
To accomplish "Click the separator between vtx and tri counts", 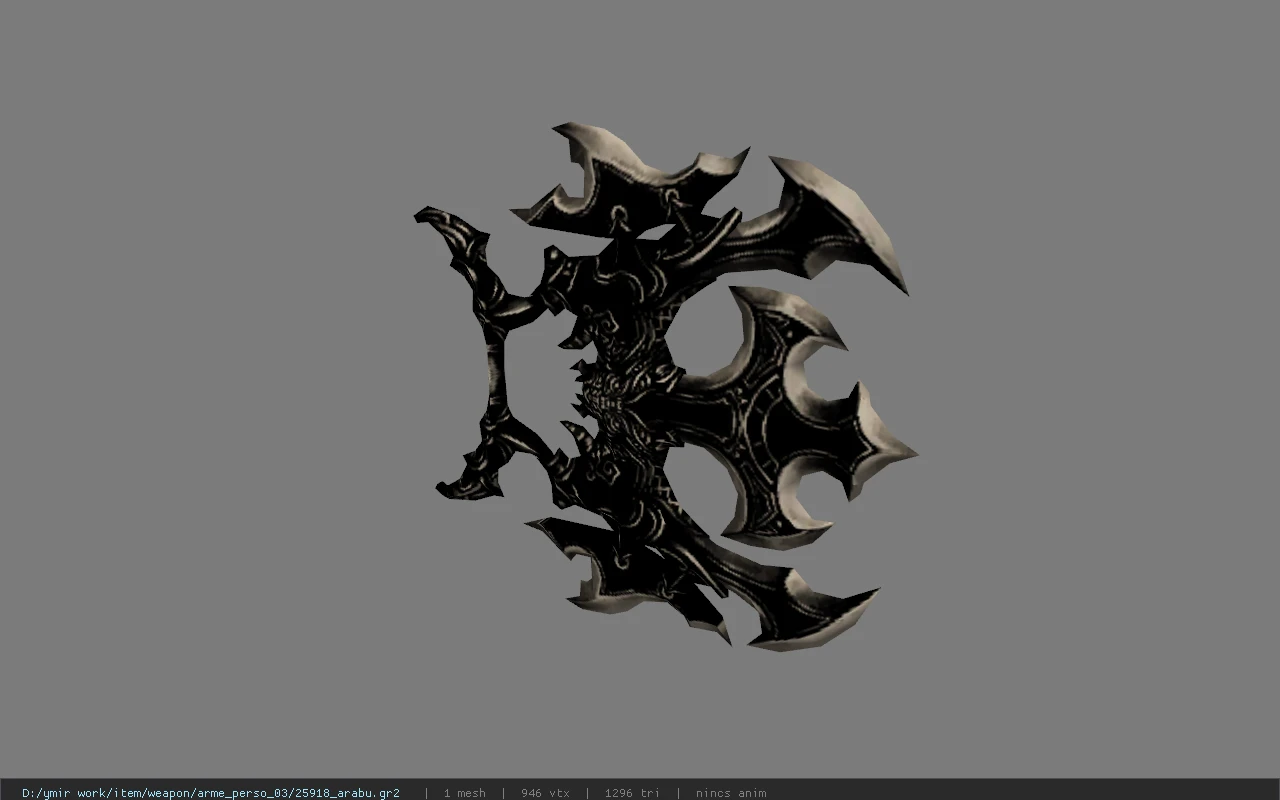I will tap(587, 792).
